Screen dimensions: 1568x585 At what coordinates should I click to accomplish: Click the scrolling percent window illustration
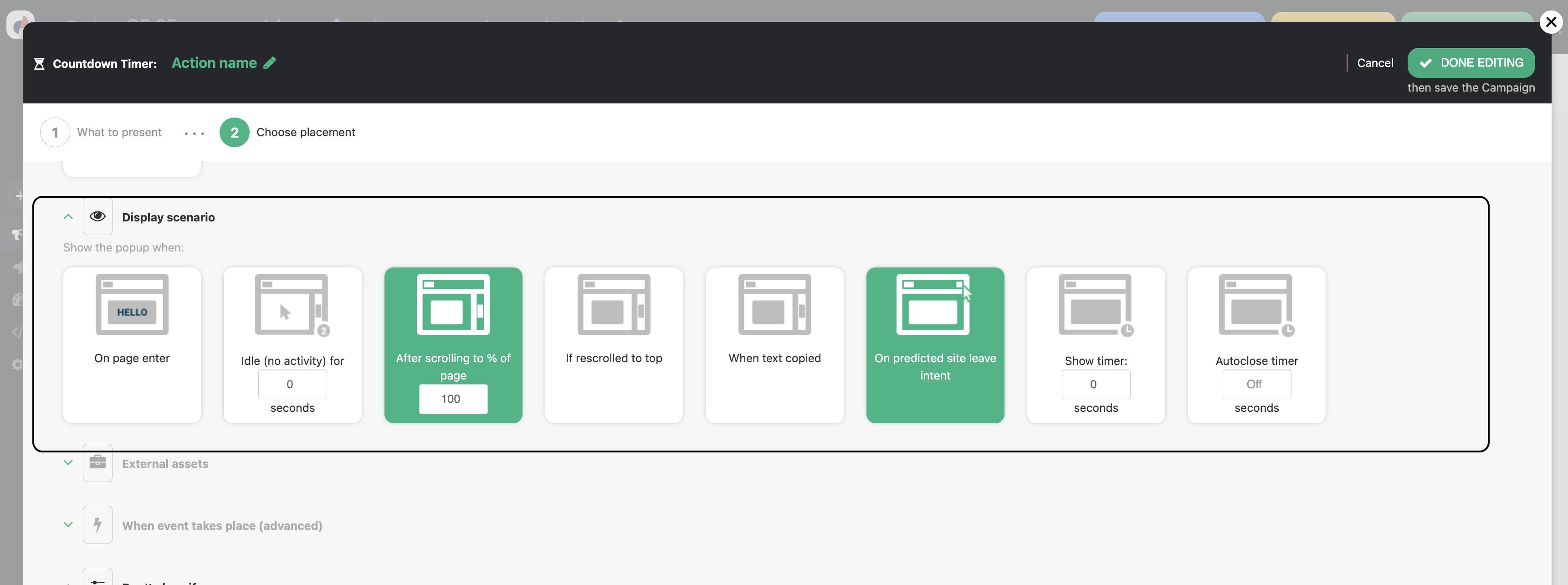coord(453,304)
